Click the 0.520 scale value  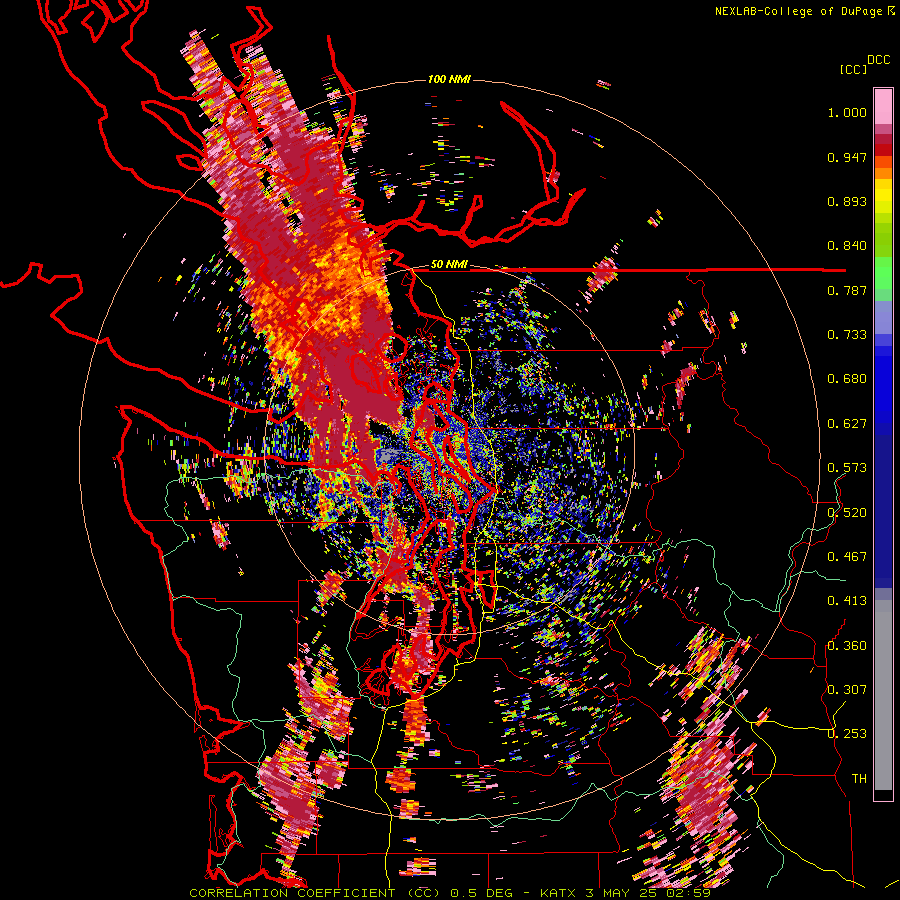tap(847, 512)
